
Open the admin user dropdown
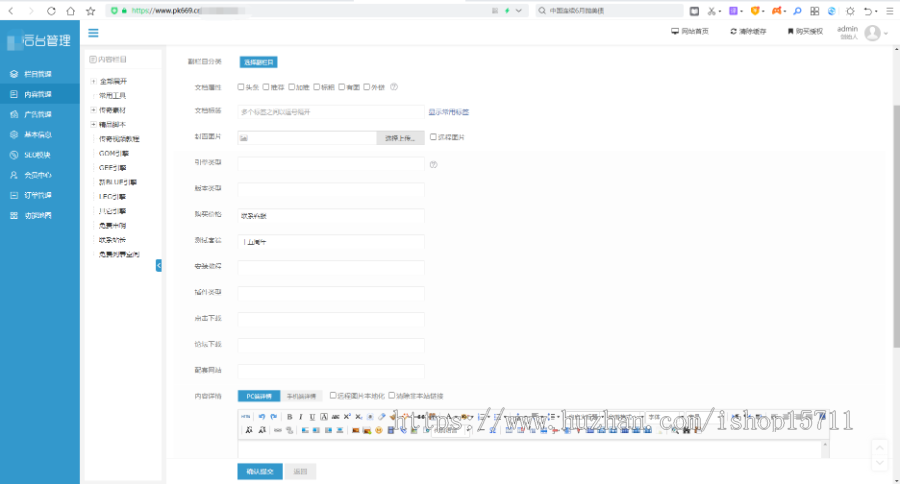click(862, 33)
